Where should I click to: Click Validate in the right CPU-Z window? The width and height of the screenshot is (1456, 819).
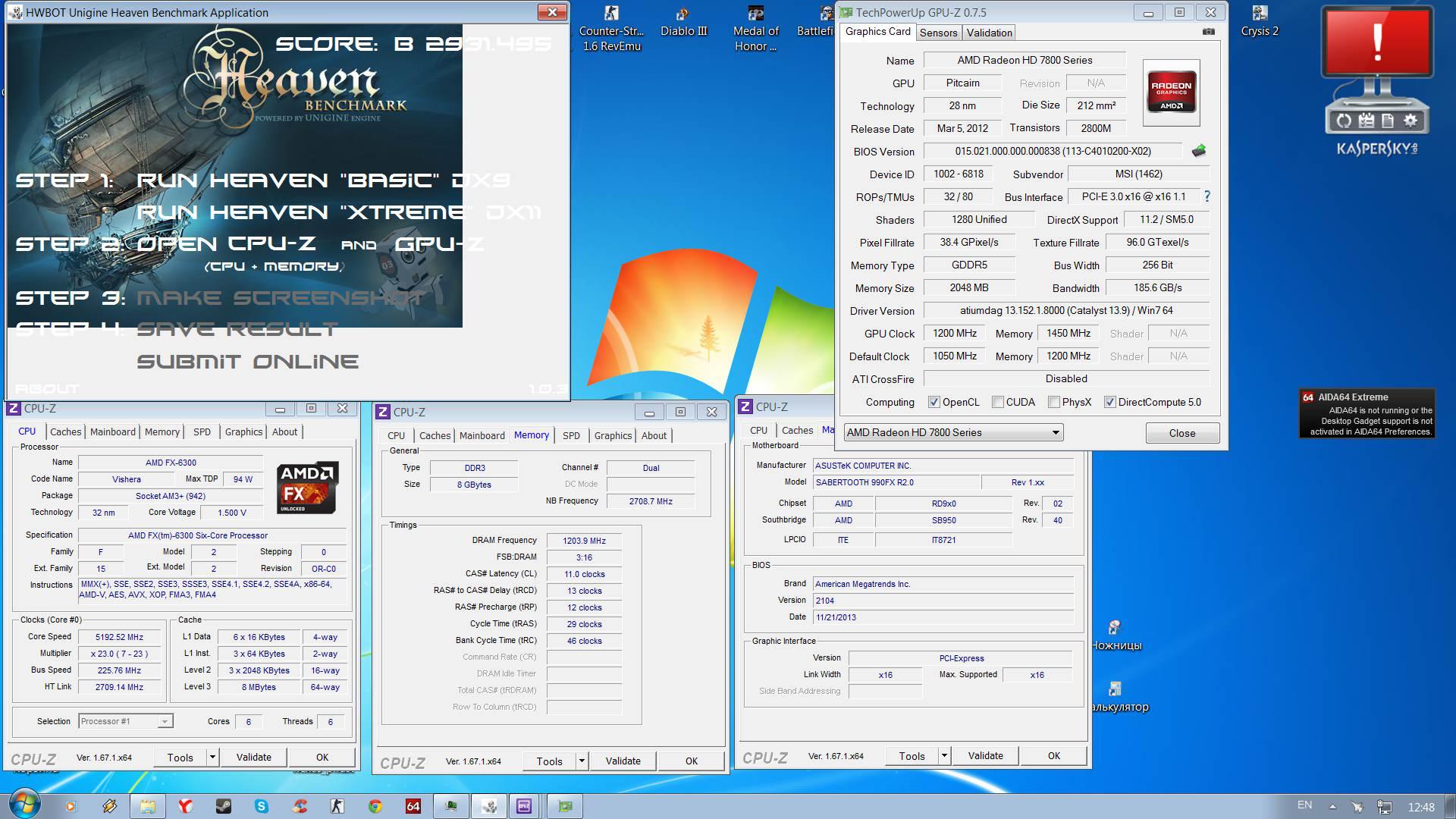pos(985,755)
